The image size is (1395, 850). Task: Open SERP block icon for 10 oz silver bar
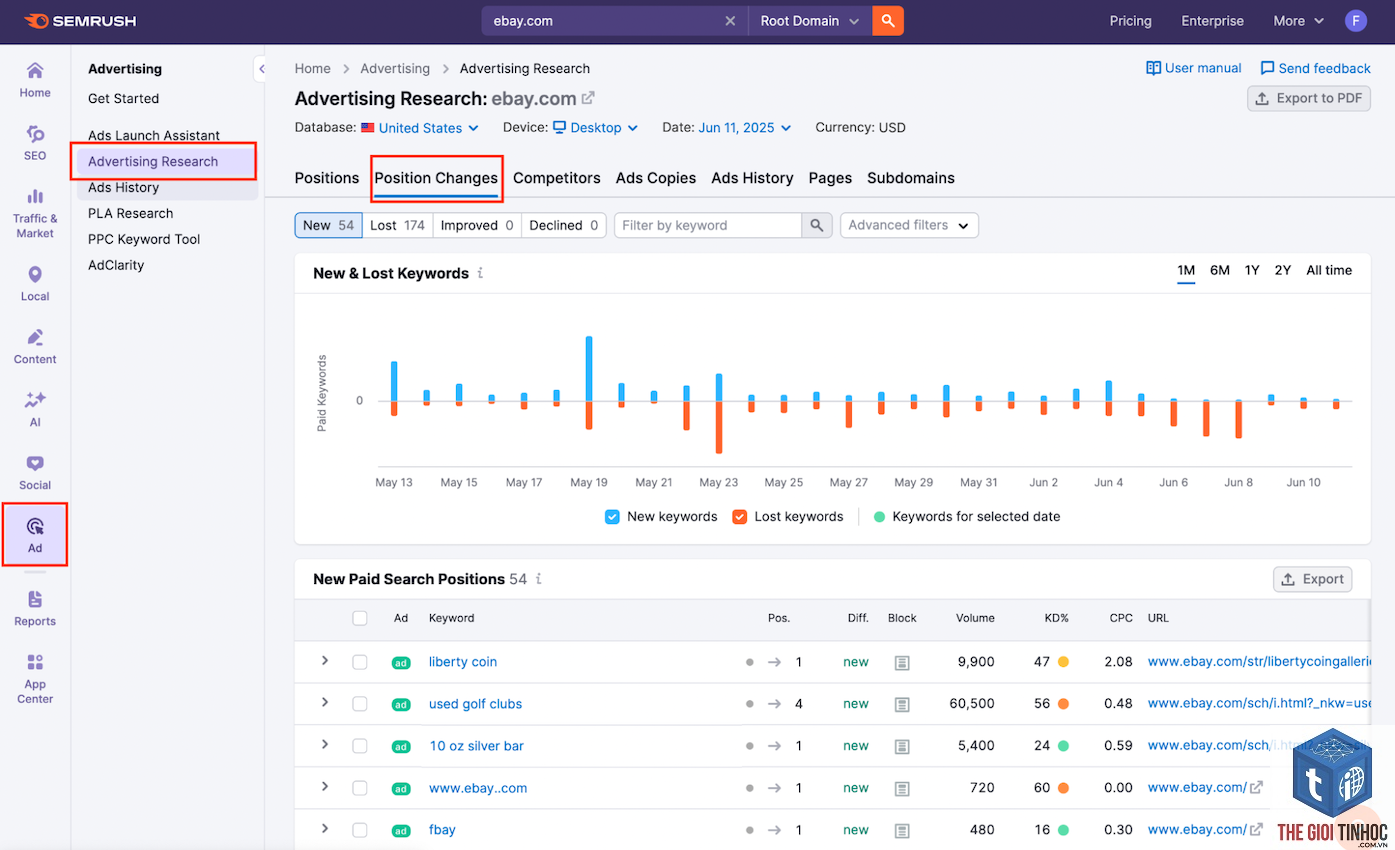pyautogui.click(x=902, y=746)
